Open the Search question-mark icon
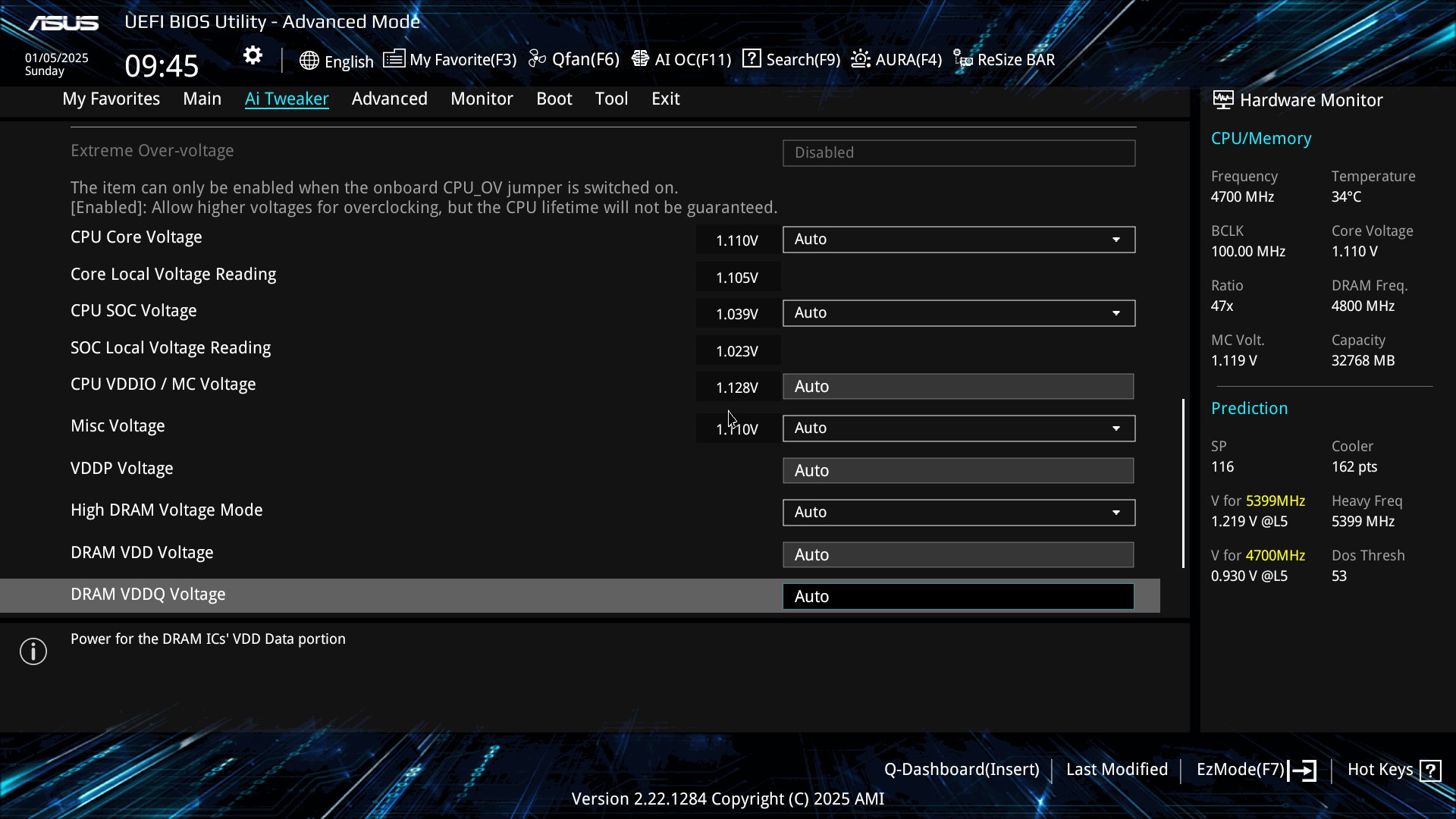The height and width of the screenshot is (819, 1456). pyautogui.click(x=752, y=59)
